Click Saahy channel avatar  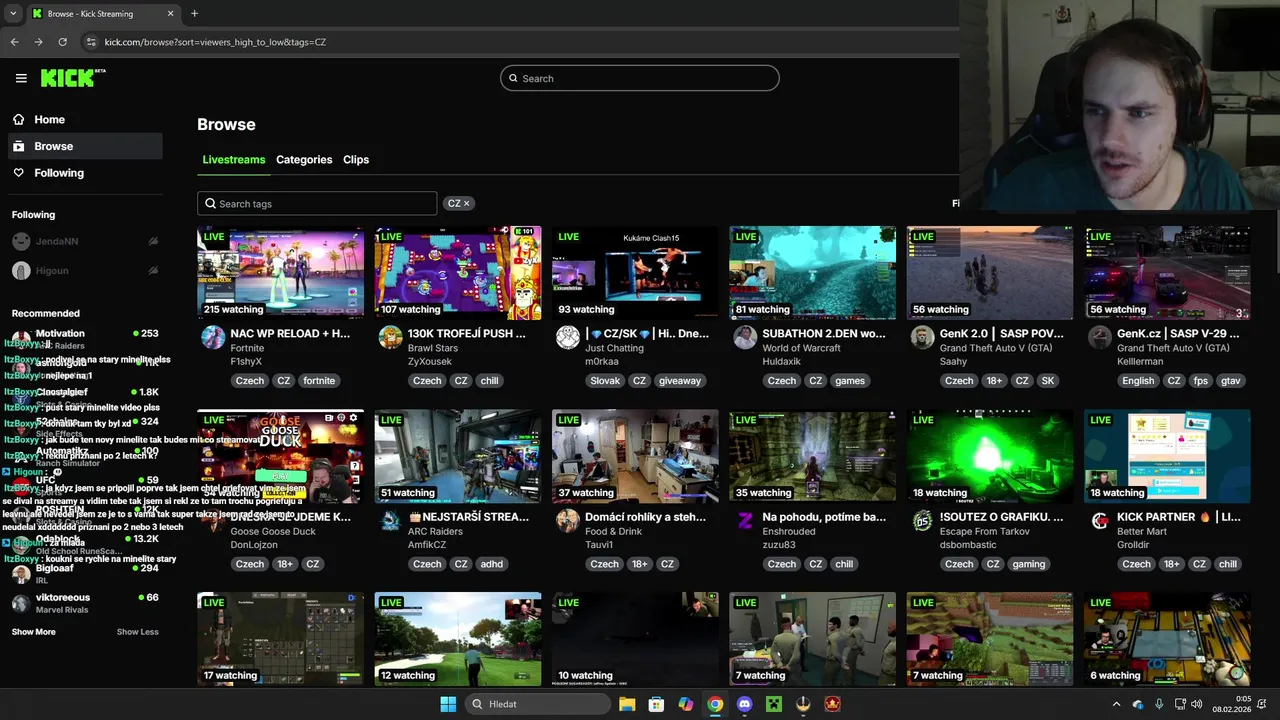tap(922, 337)
